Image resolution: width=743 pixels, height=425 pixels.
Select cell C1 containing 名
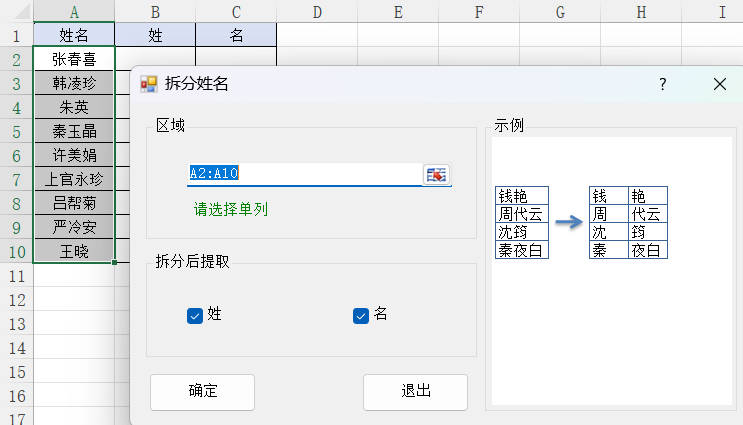236,35
